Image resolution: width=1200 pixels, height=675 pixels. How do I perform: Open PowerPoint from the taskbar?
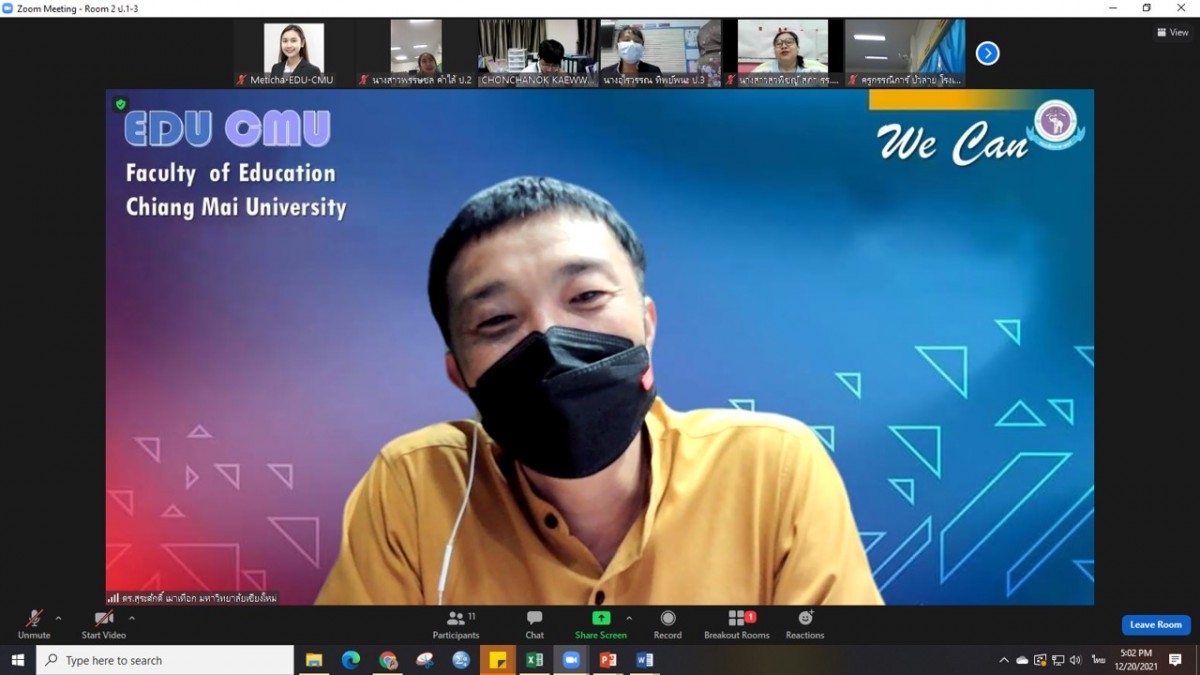[608, 660]
